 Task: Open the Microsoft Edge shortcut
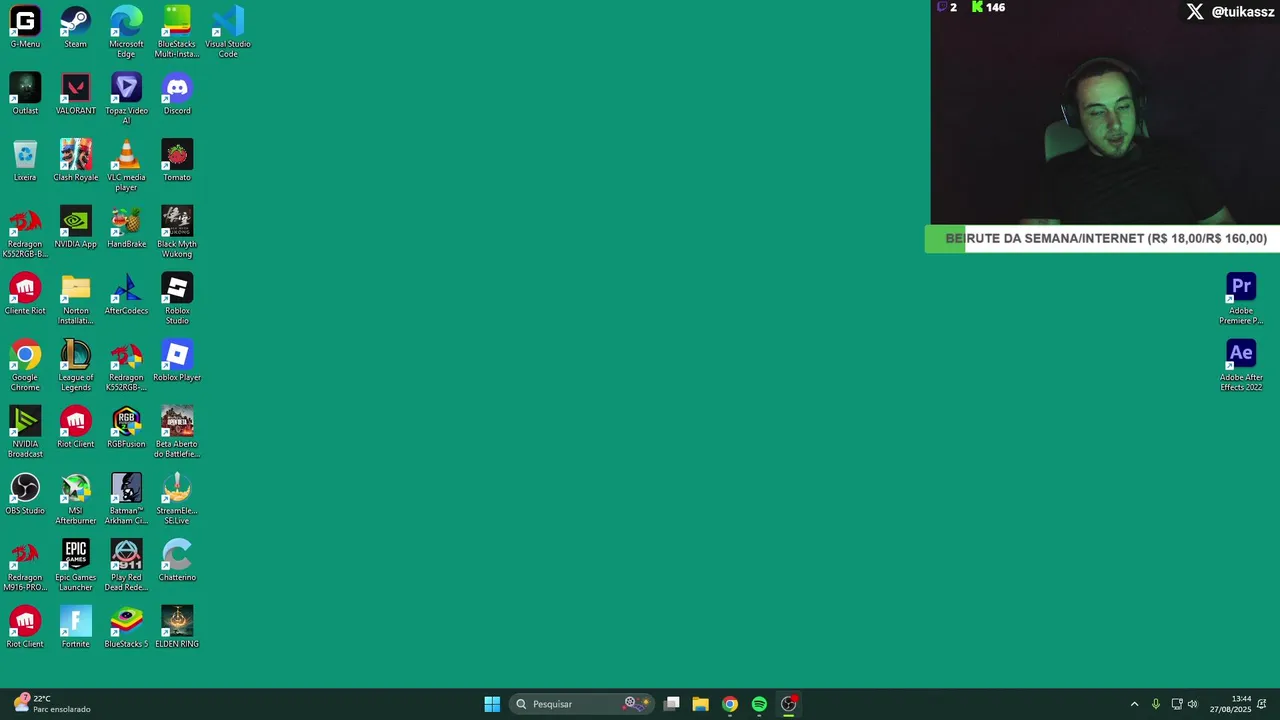click(126, 32)
